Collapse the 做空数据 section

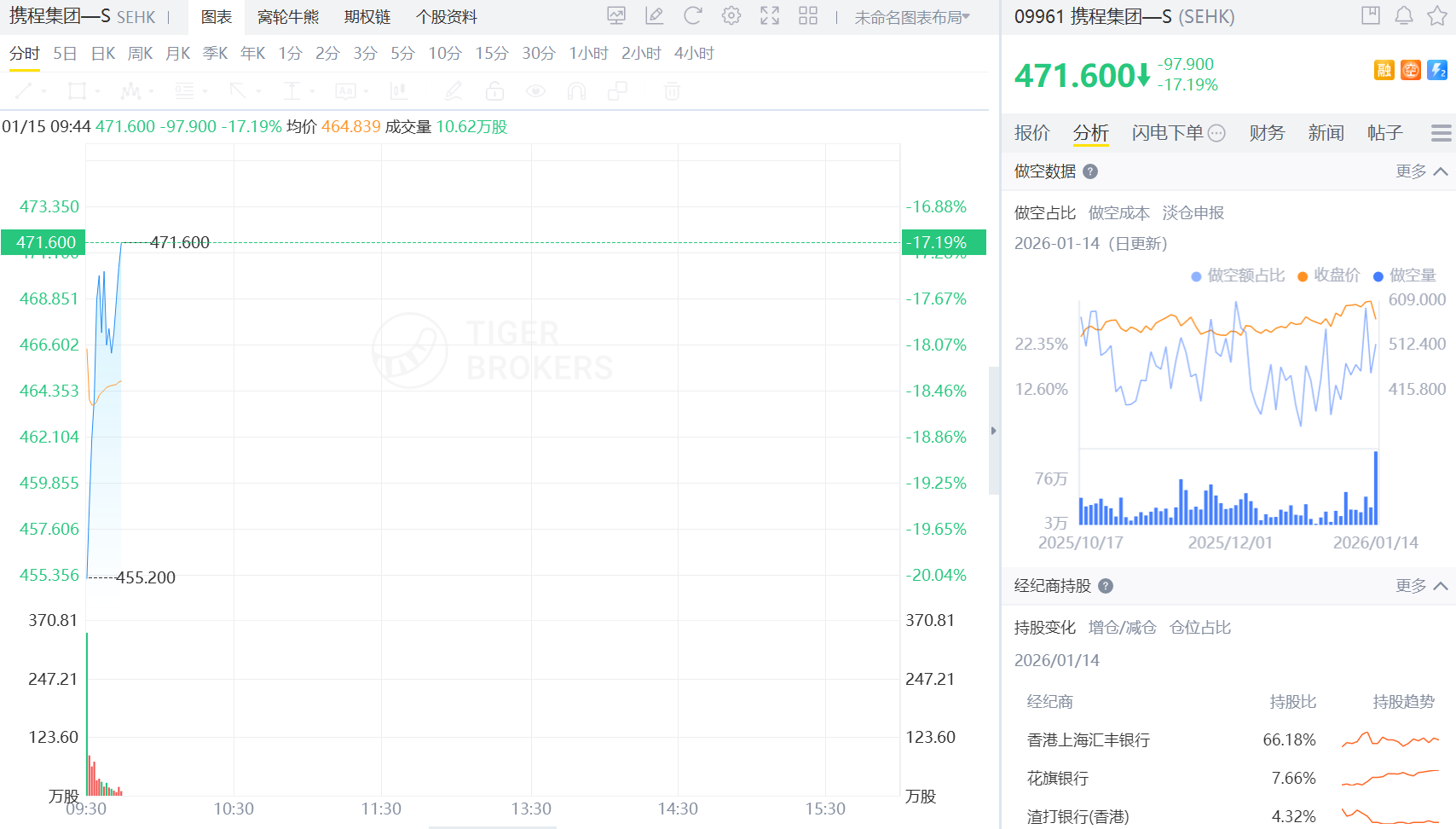tap(1442, 171)
